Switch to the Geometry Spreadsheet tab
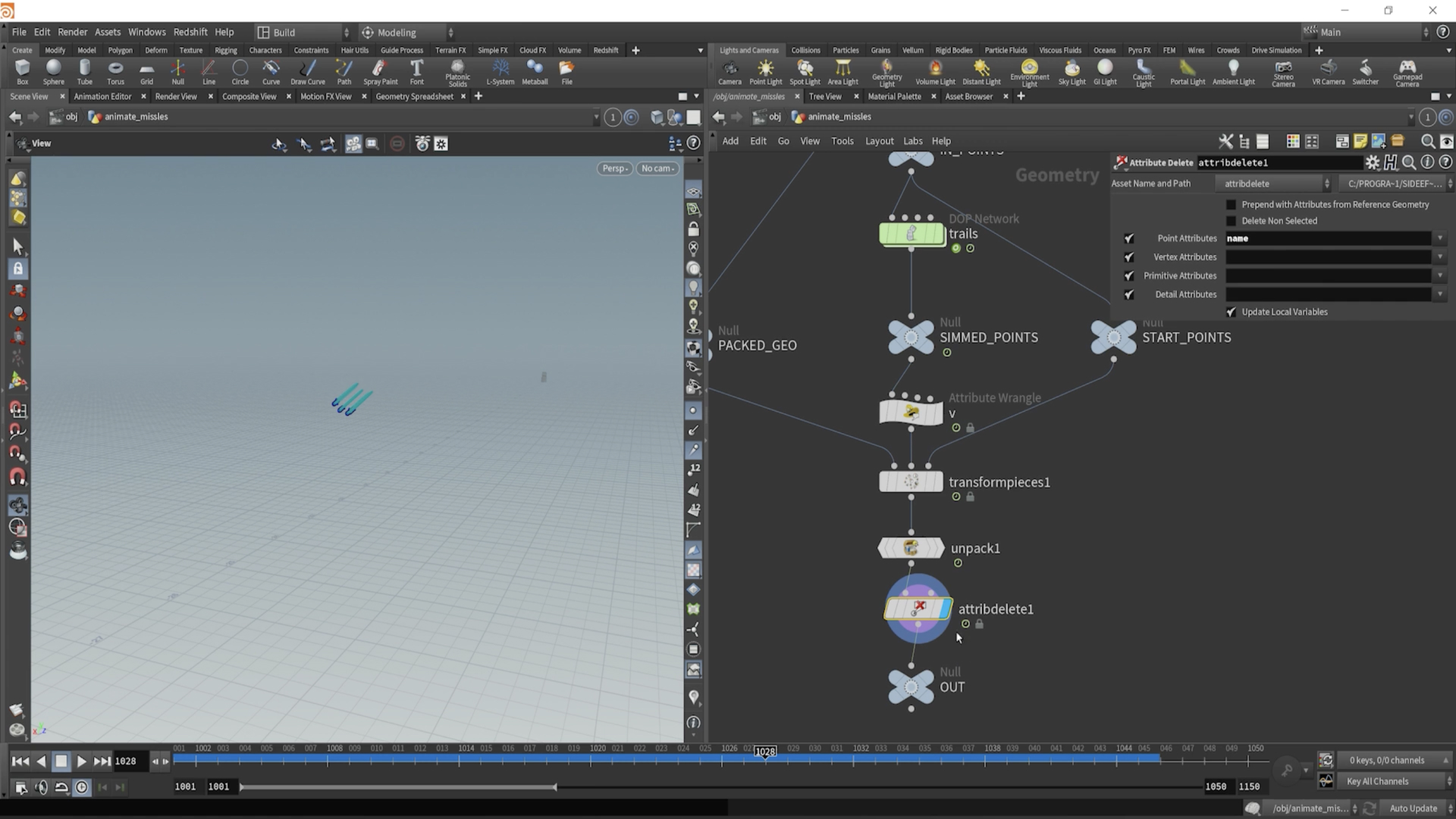Viewport: 1456px width, 819px height. point(414,96)
